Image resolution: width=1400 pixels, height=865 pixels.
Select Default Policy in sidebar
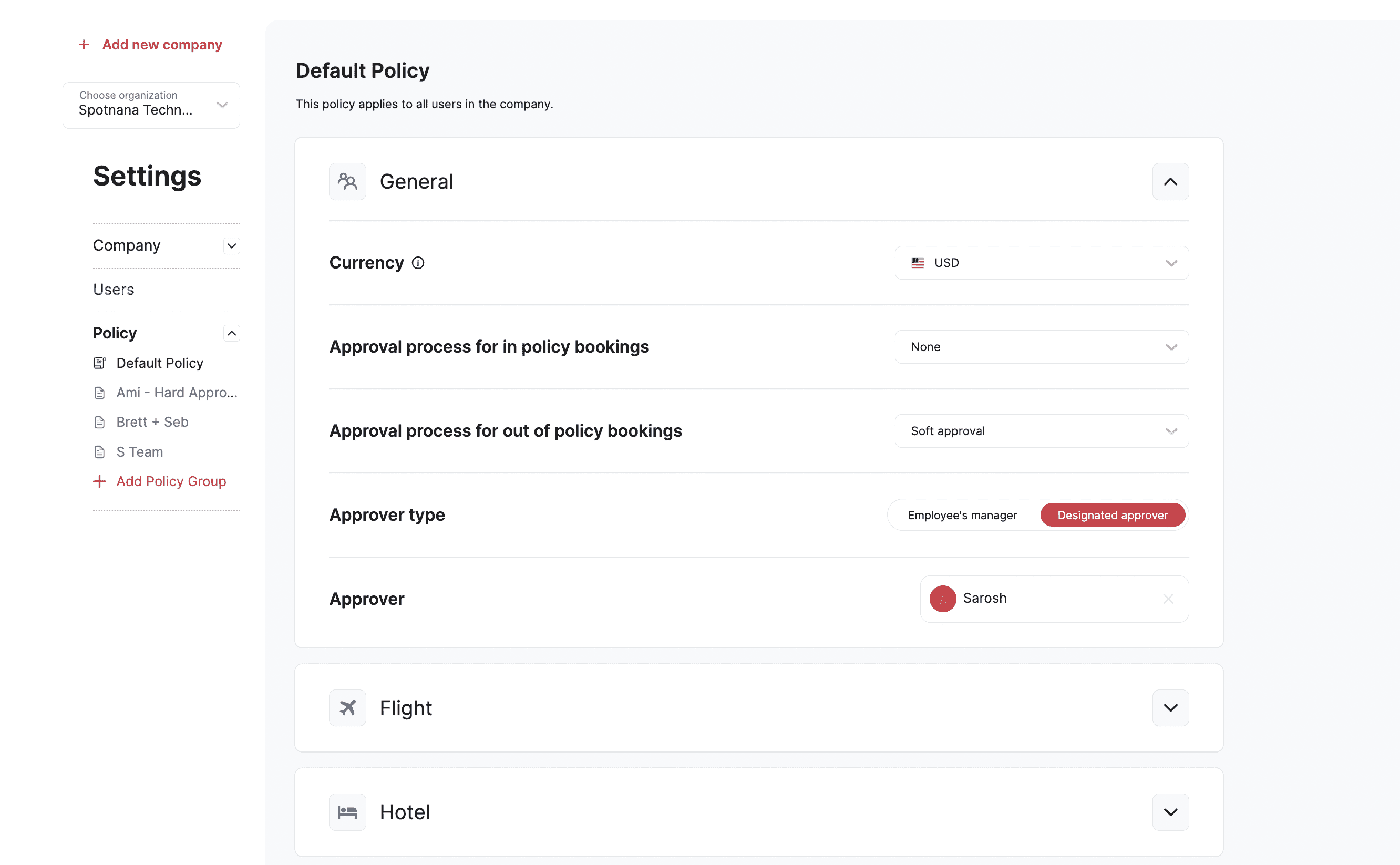click(x=160, y=363)
